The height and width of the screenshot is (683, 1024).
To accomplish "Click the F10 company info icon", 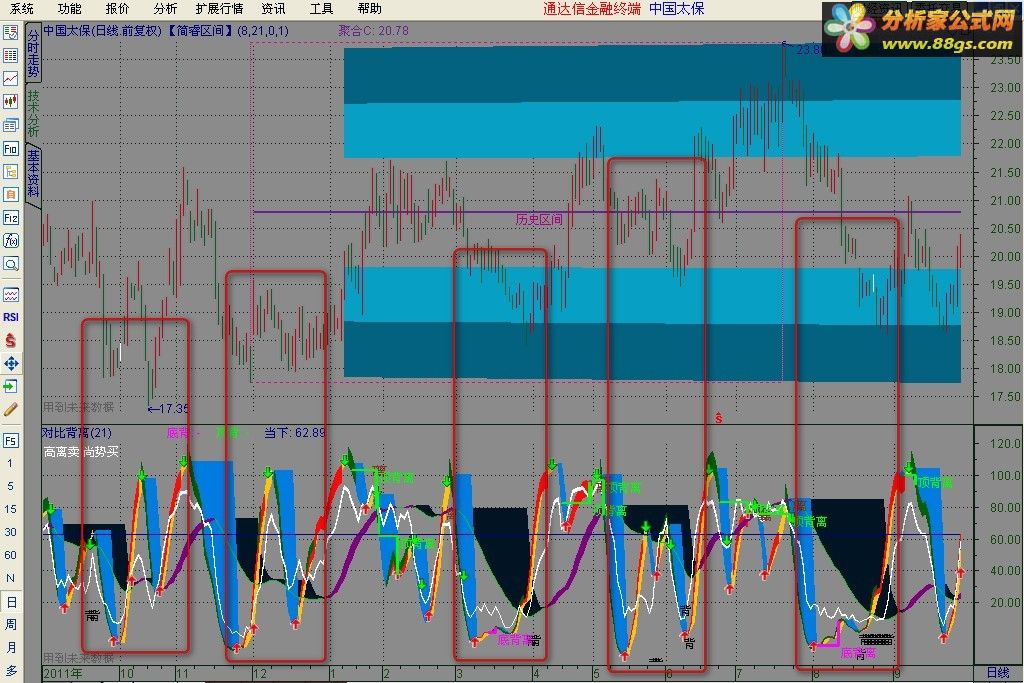I will pos(10,149).
